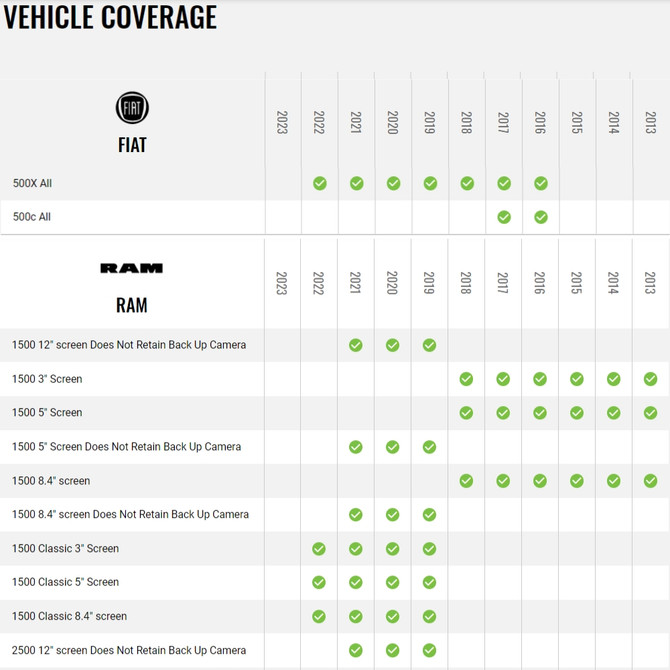Select the 2013 year header in the FIAT table

point(650,122)
